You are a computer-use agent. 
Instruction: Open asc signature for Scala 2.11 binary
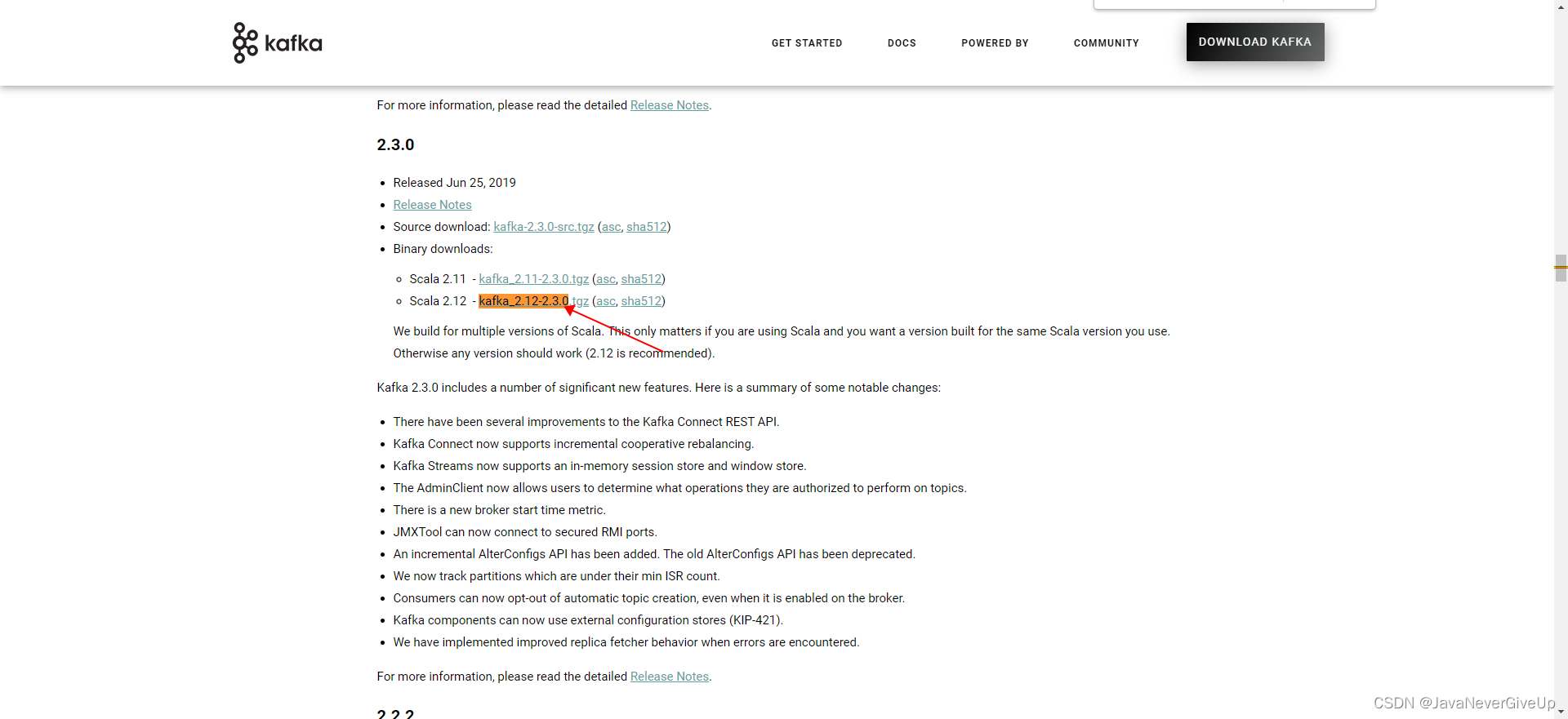(x=606, y=279)
